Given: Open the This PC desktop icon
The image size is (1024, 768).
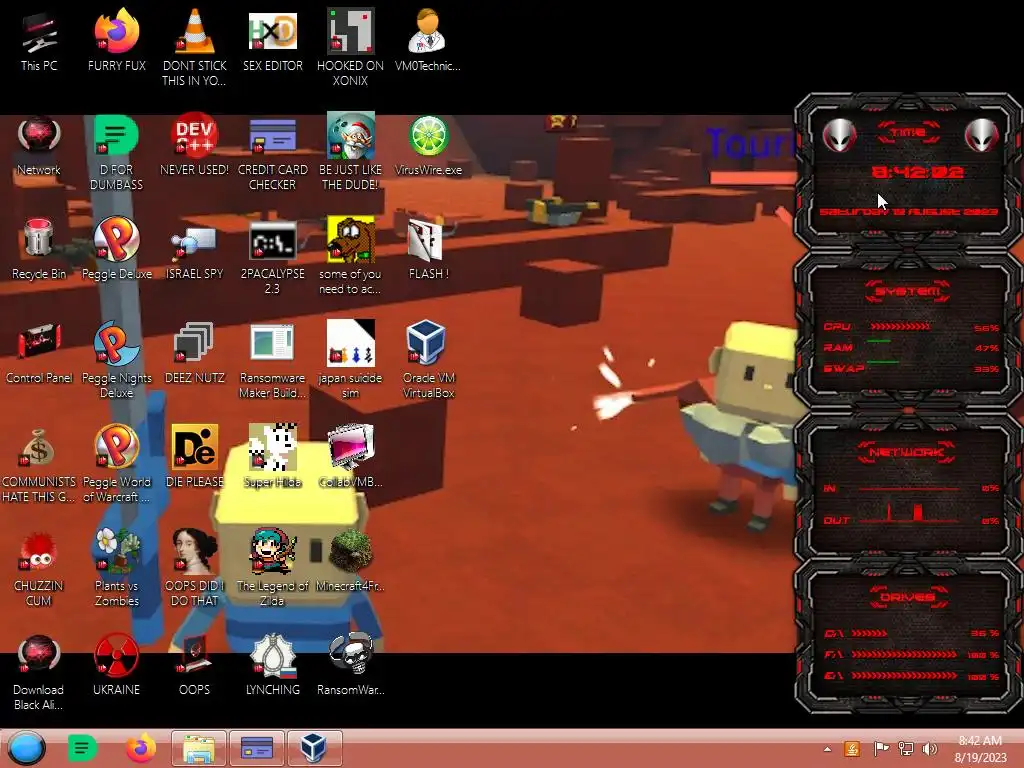Looking at the screenshot, I should [39, 42].
